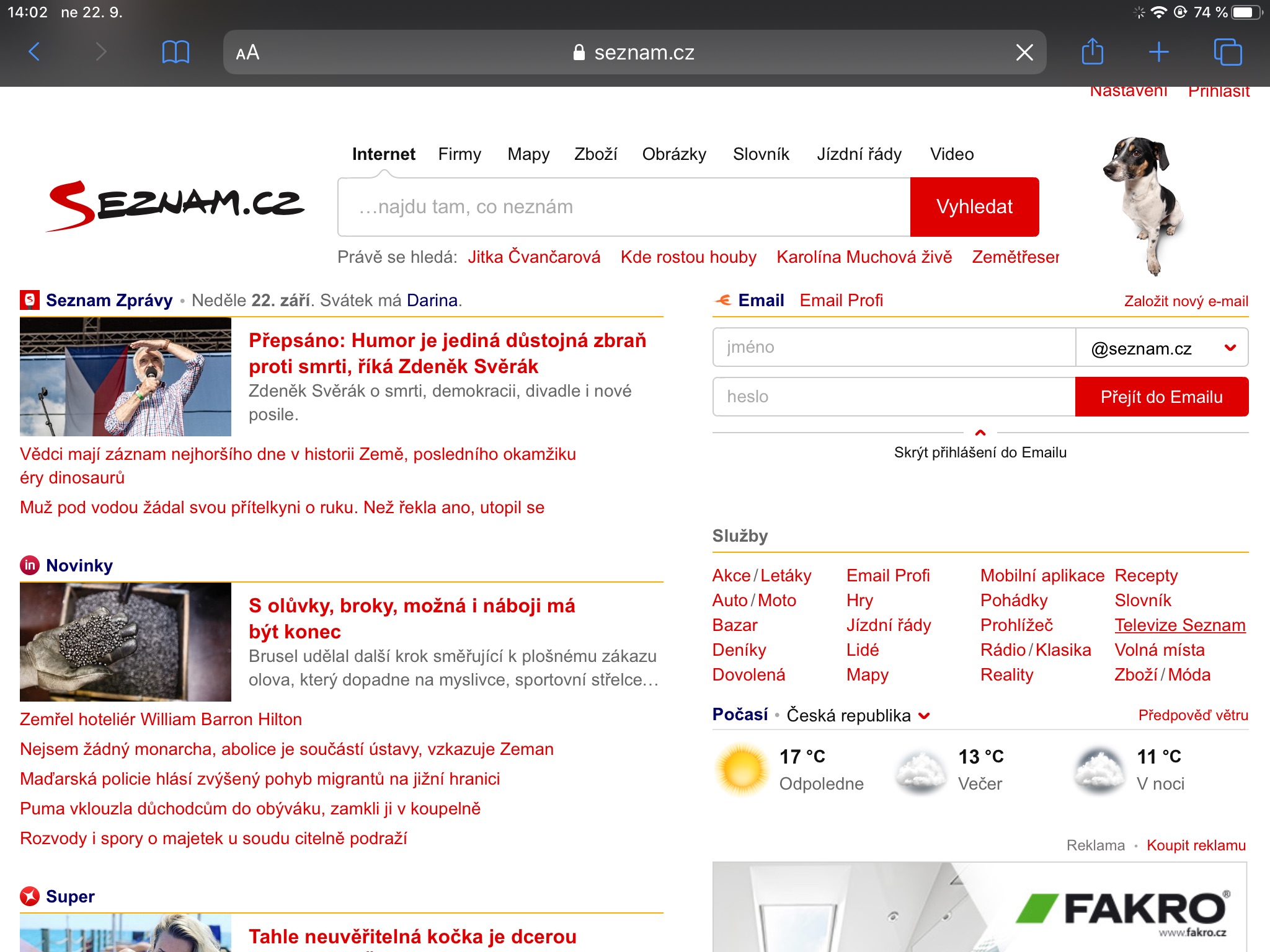This screenshot has height=952, width=1270.
Task: Open the Zdeněk Svěrák headline article
Action: 447,353
